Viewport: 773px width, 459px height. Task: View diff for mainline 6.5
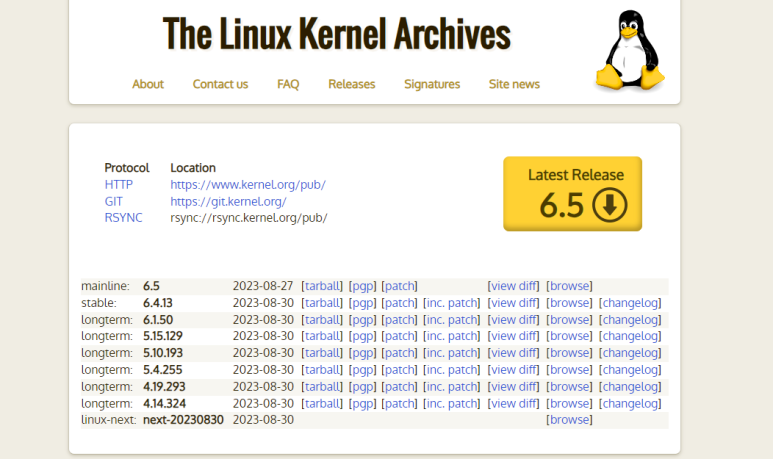[513, 286]
